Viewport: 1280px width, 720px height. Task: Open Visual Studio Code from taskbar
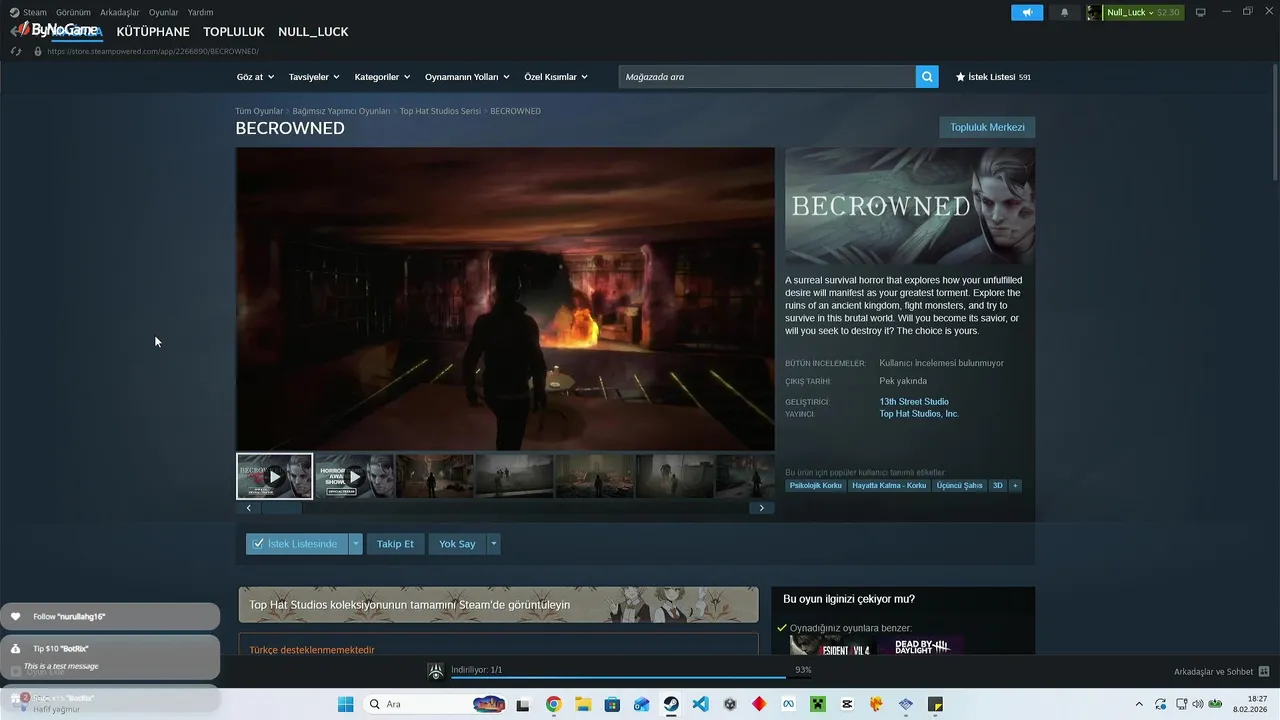point(700,704)
